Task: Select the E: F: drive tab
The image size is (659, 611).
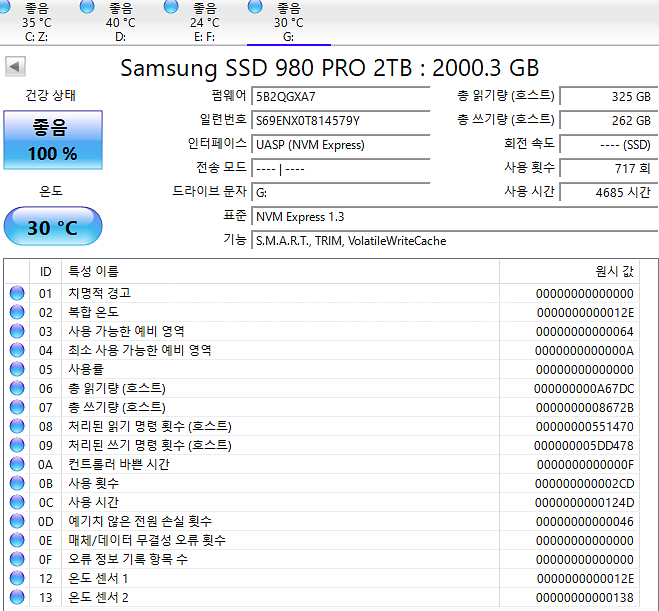Action: [x=204, y=22]
